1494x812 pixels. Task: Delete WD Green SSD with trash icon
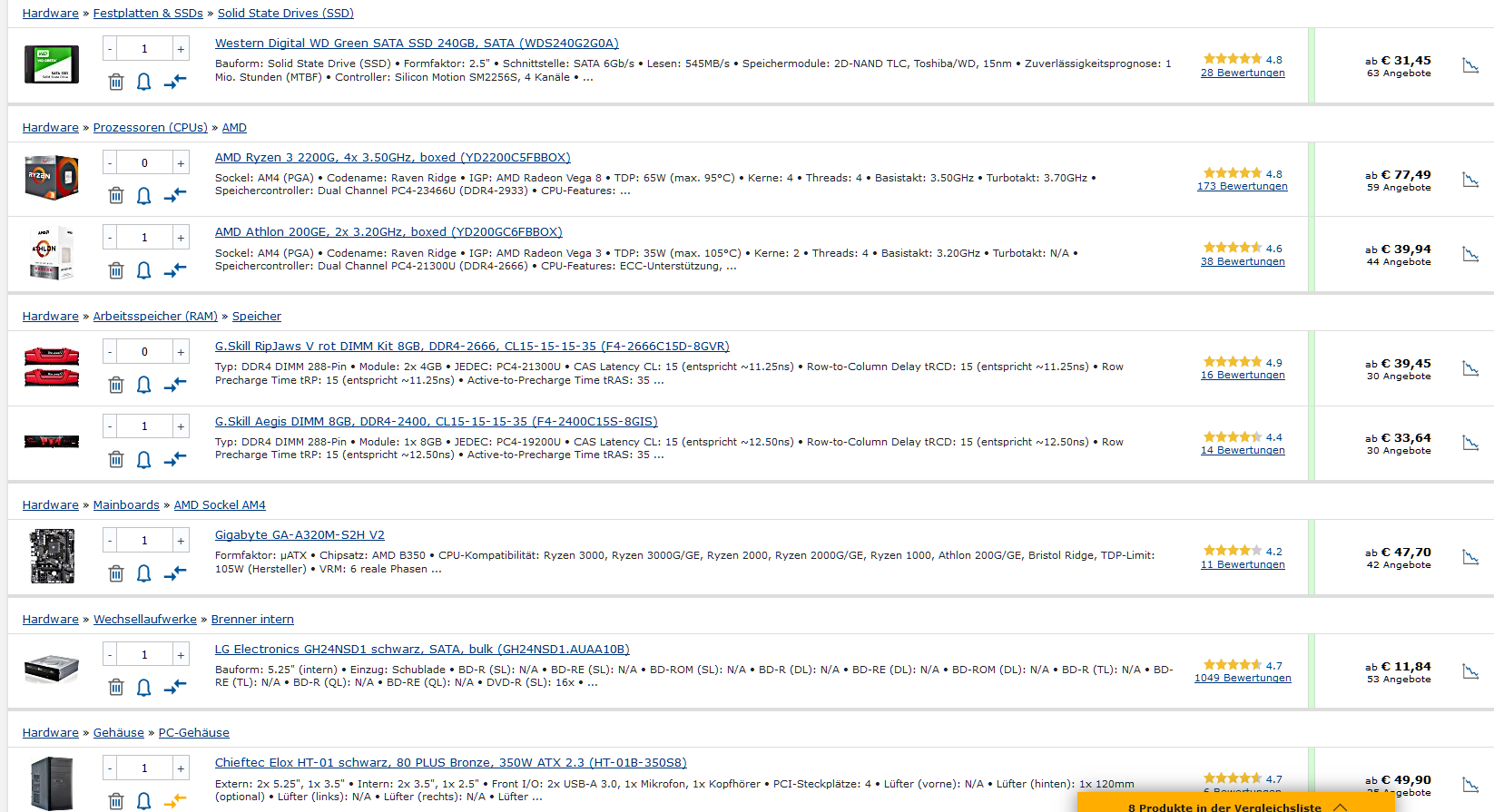pyautogui.click(x=116, y=82)
